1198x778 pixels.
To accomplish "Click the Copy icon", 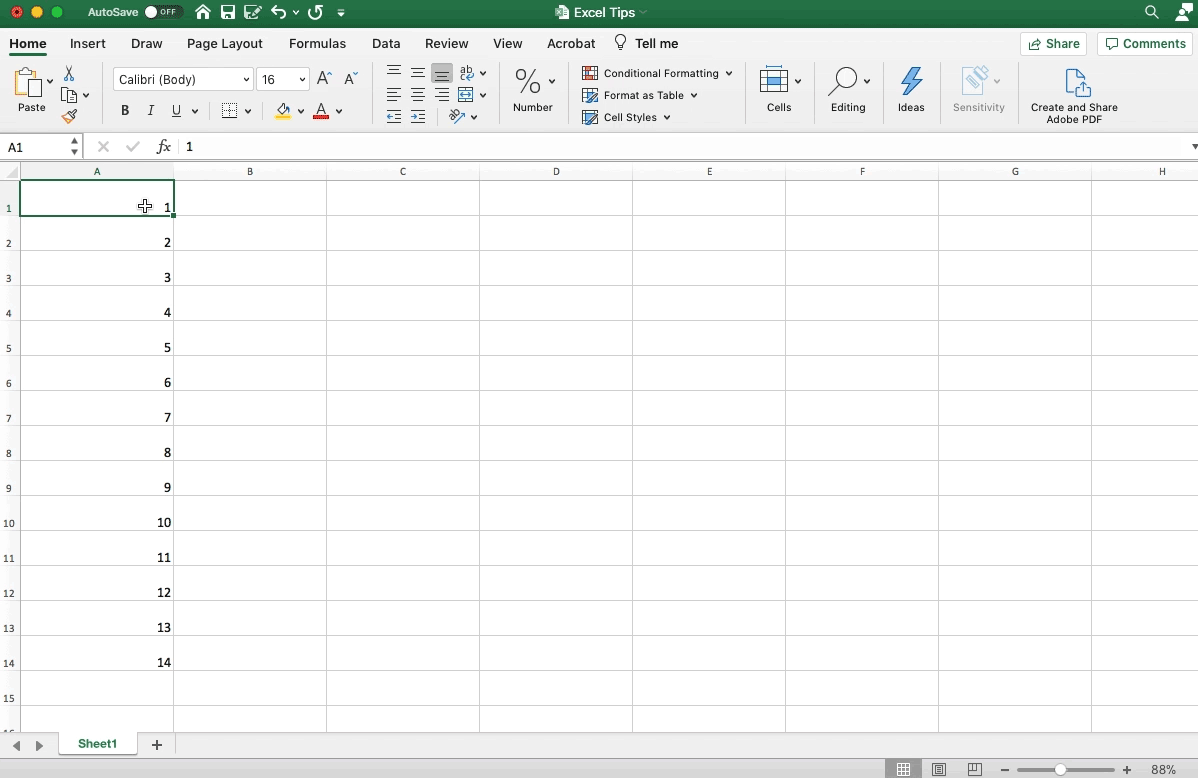I will pyautogui.click(x=71, y=95).
